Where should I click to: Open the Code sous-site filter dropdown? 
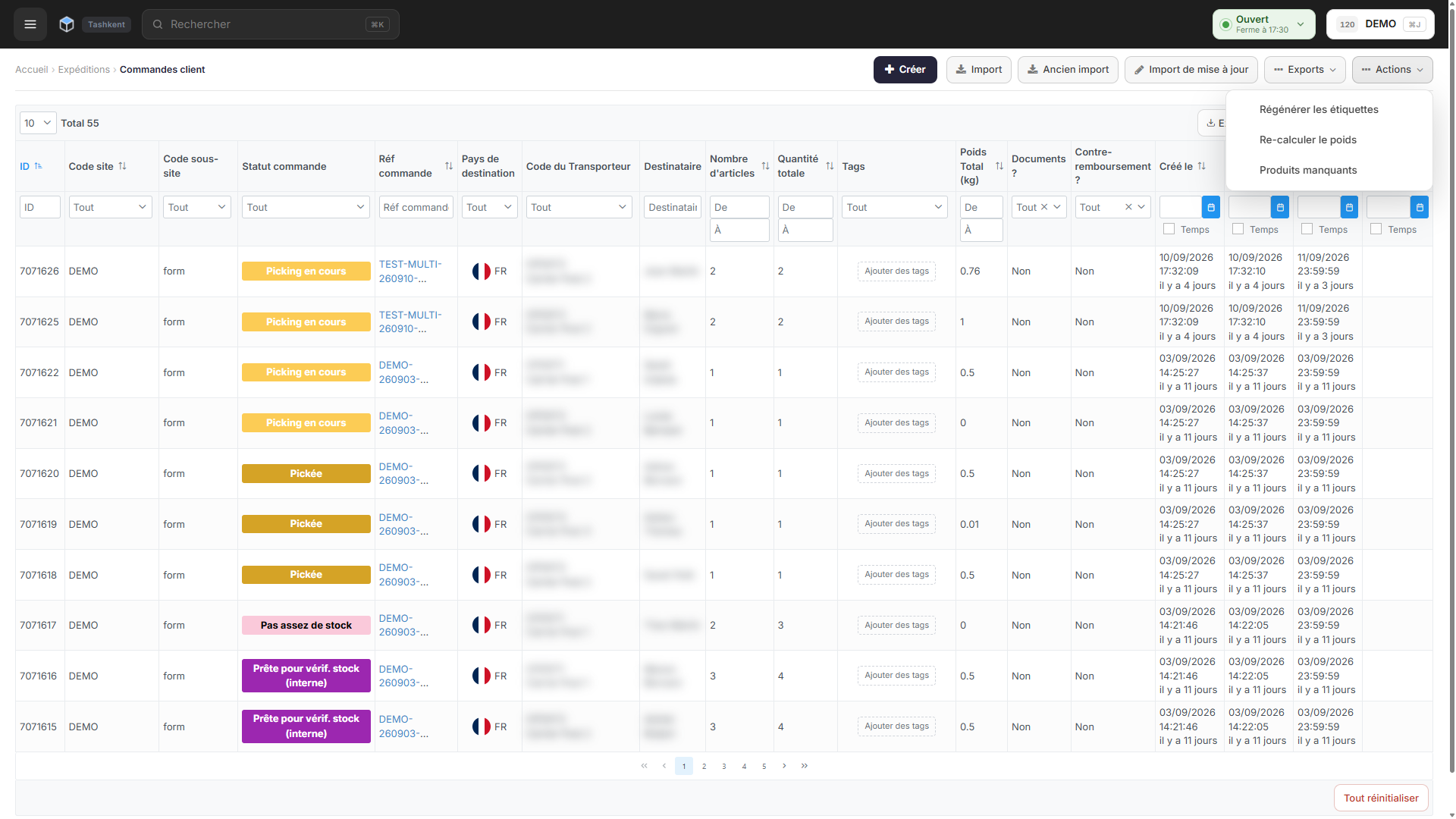pyautogui.click(x=197, y=207)
